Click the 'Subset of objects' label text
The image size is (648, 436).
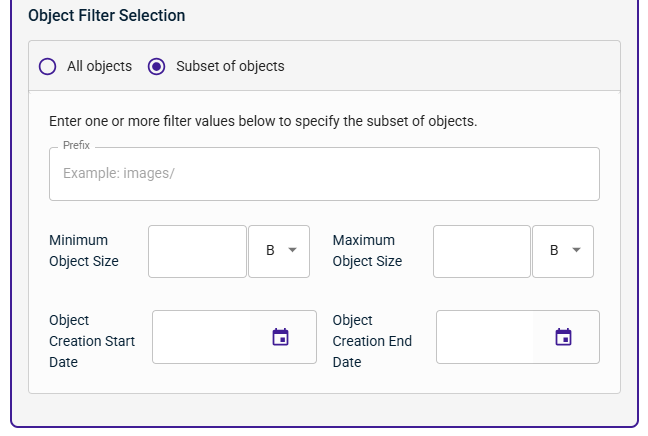[230, 66]
